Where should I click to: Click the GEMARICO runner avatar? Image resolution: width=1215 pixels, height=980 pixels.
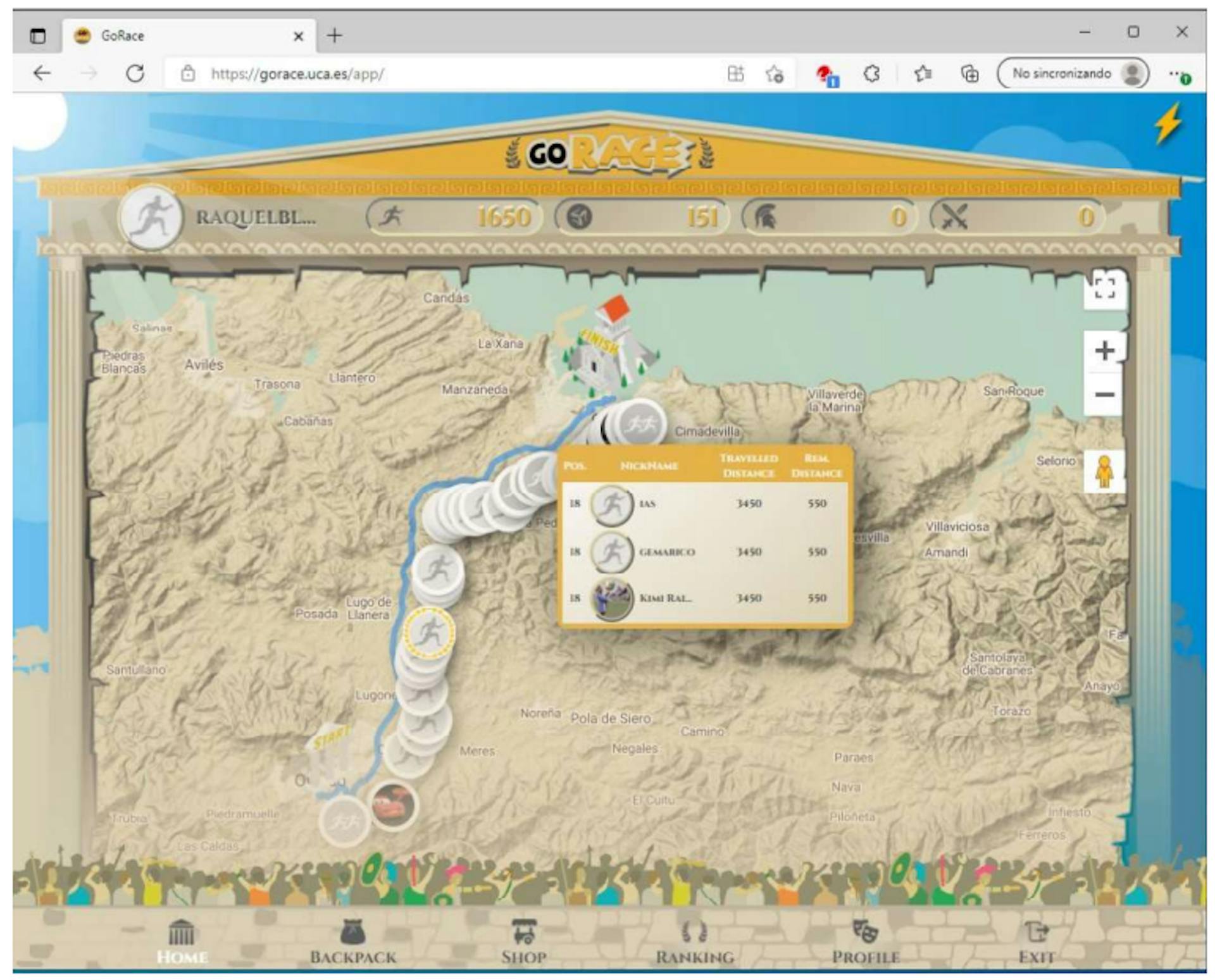[x=611, y=552]
